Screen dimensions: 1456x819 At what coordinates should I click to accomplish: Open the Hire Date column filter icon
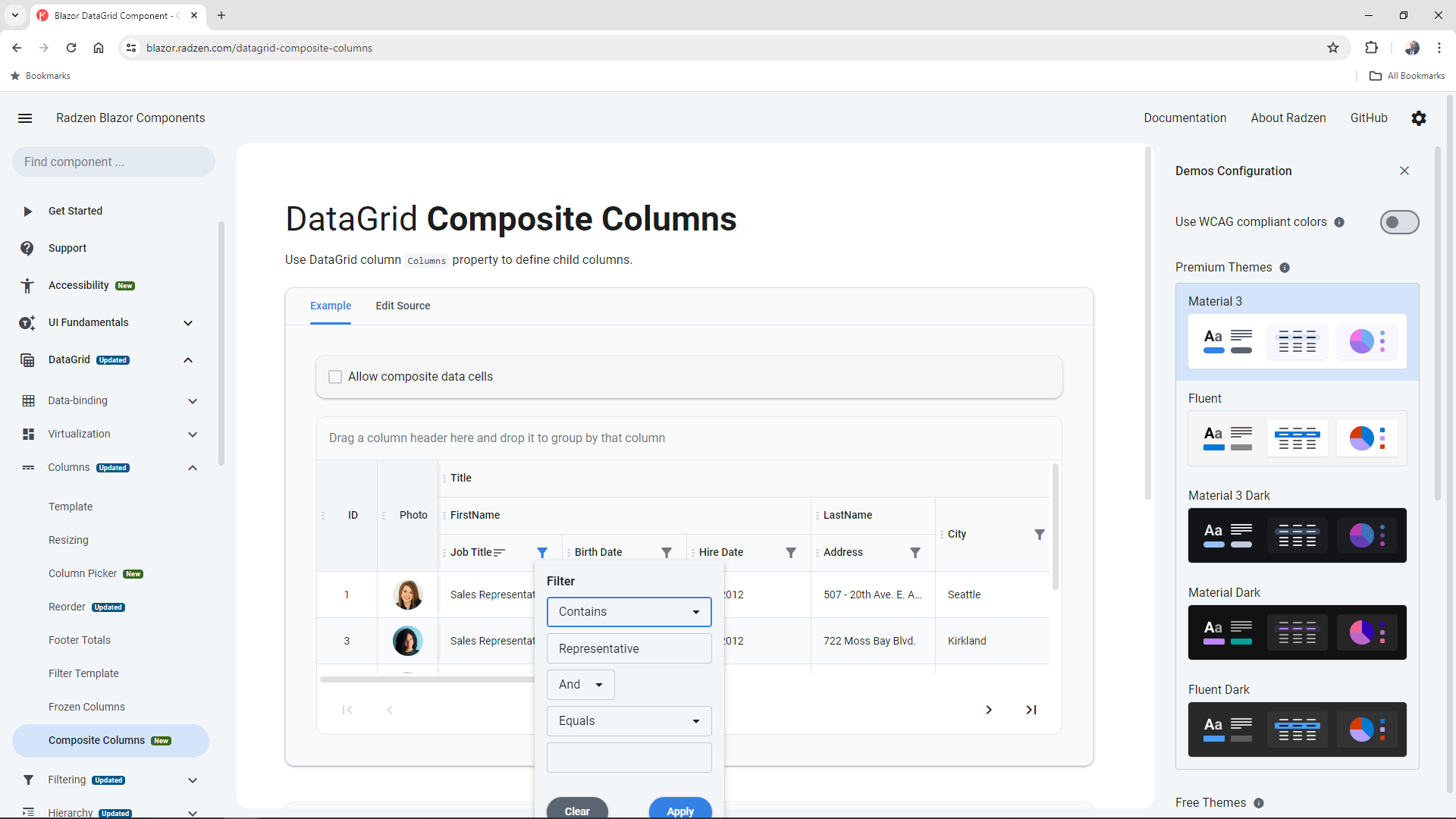[x=791, y=553]
